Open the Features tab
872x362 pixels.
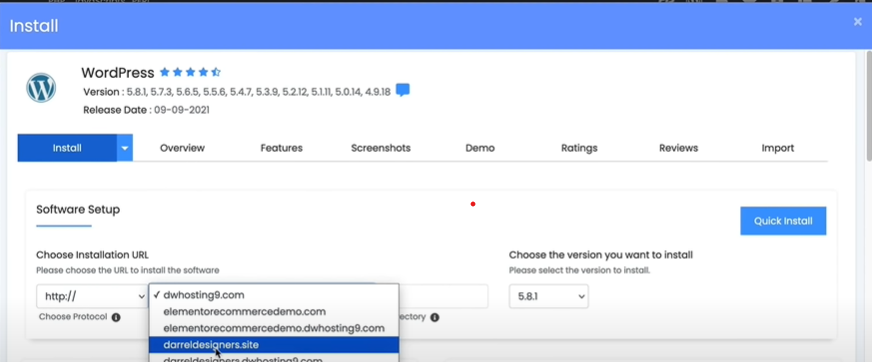[281, 148]
